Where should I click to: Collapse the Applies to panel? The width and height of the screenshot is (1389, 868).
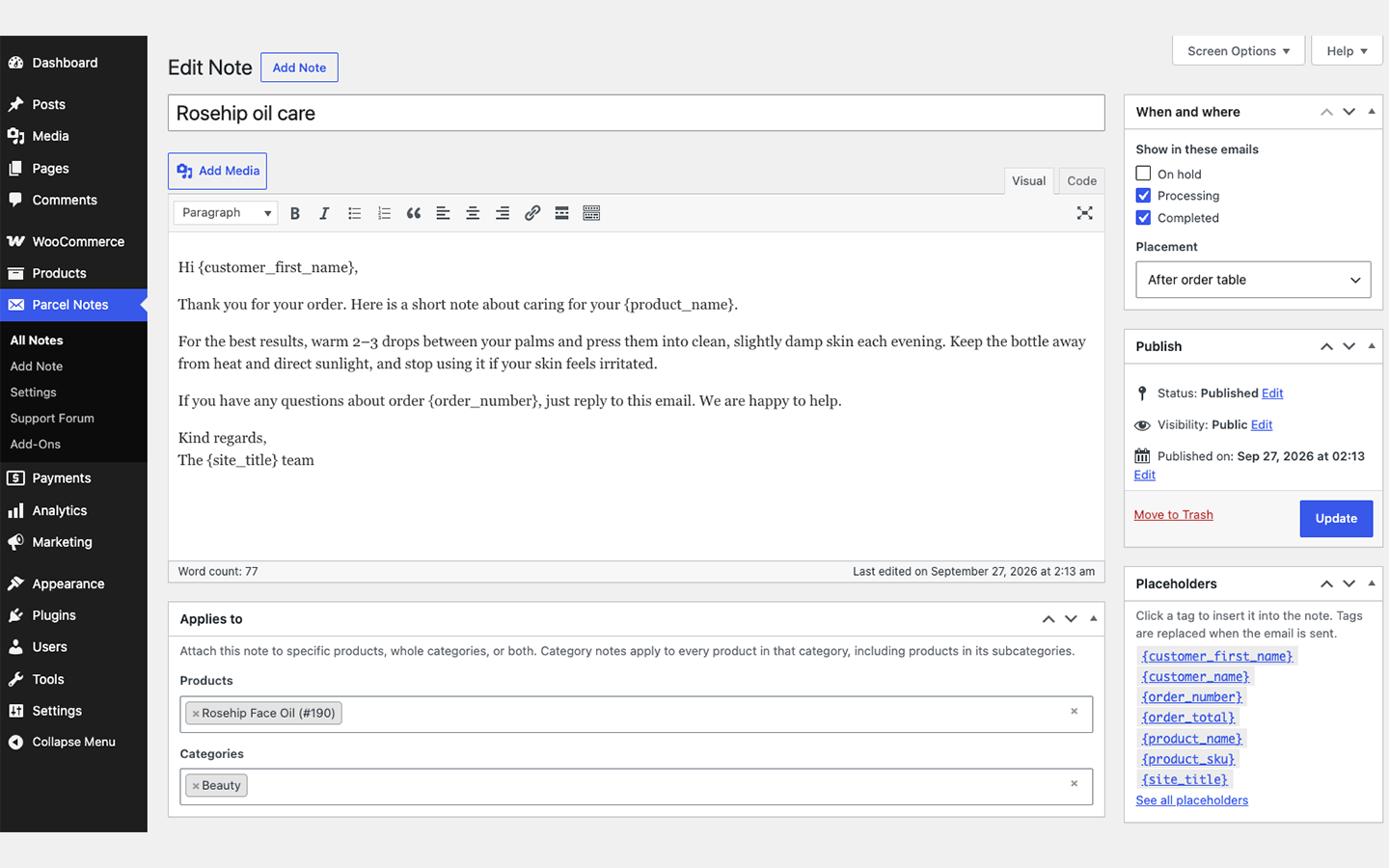pyautogui.click(x=1093, y=619)
